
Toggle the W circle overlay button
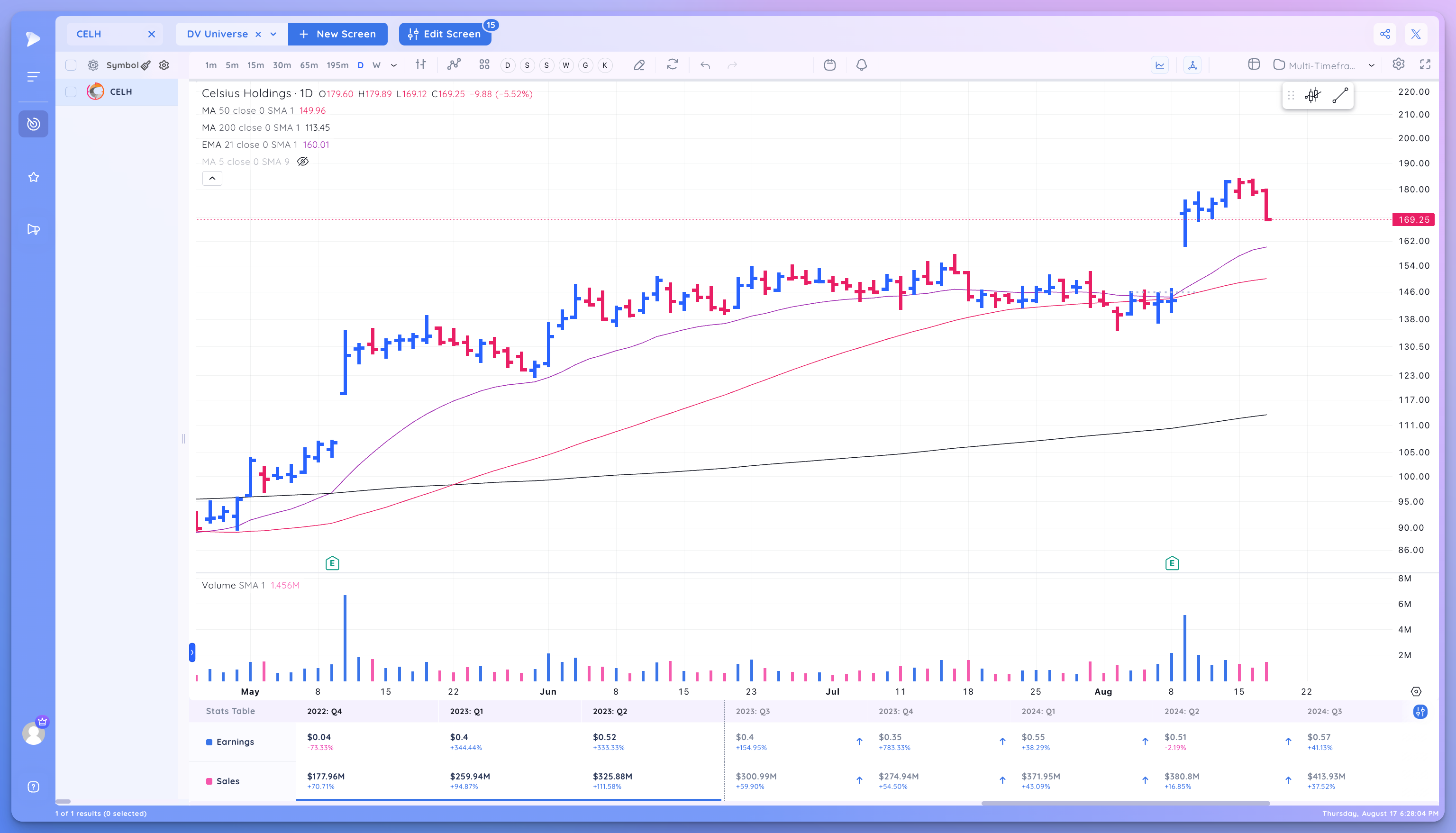(566, 65)
